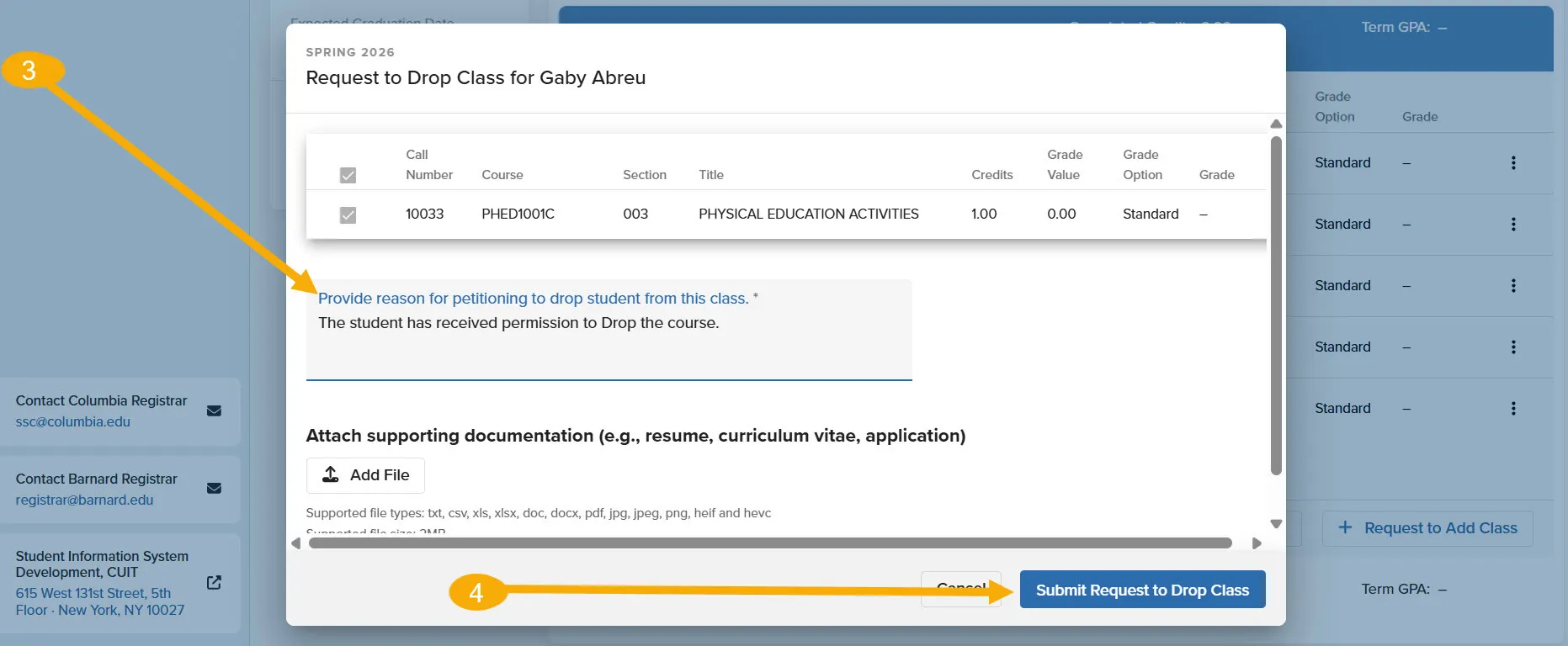Submit Request to Drop Class
Image resolution: width=1568 pixels, height=646 pixels.
coord(1142,590)
